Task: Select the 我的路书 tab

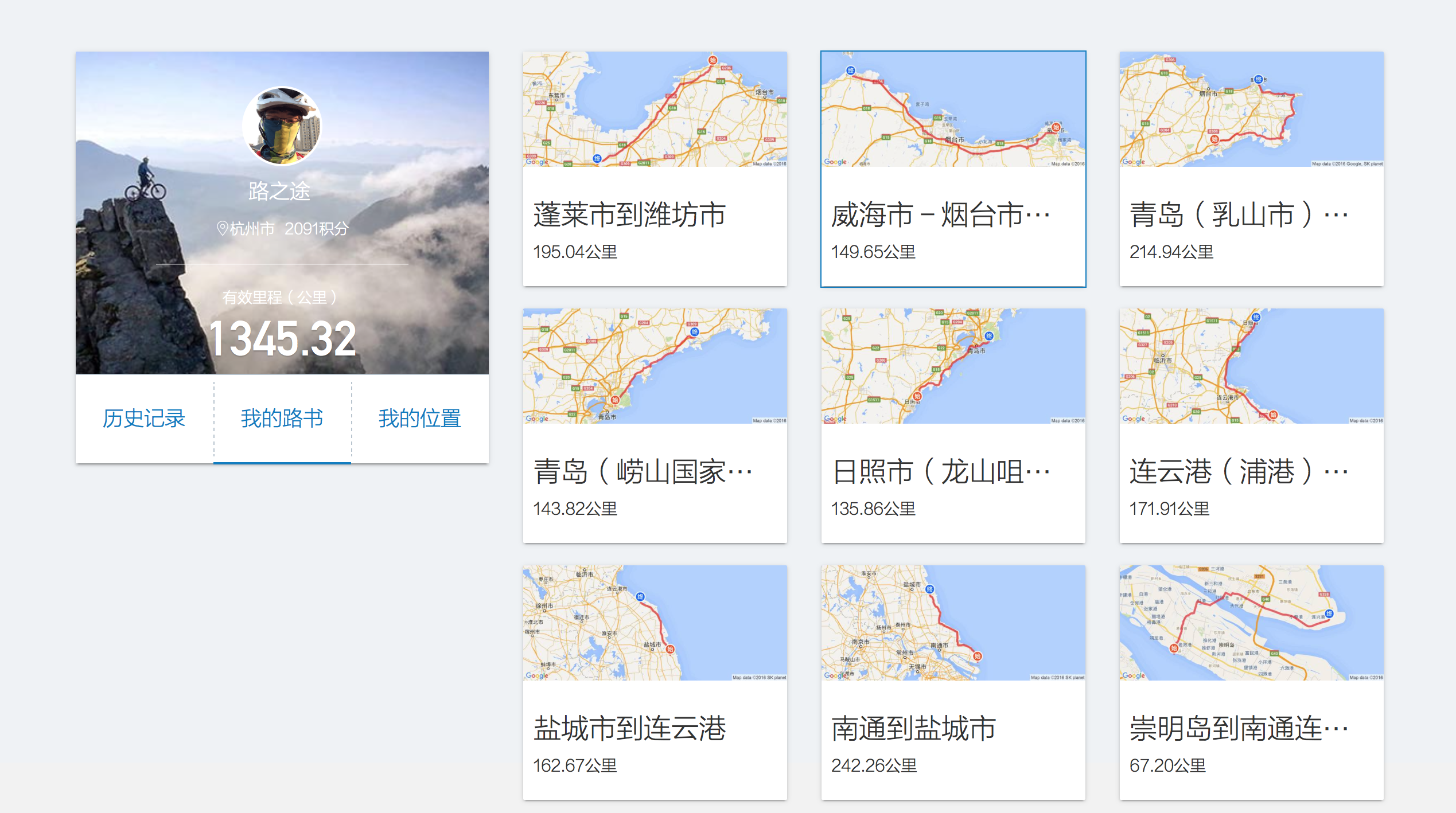Action: point(282,419)
